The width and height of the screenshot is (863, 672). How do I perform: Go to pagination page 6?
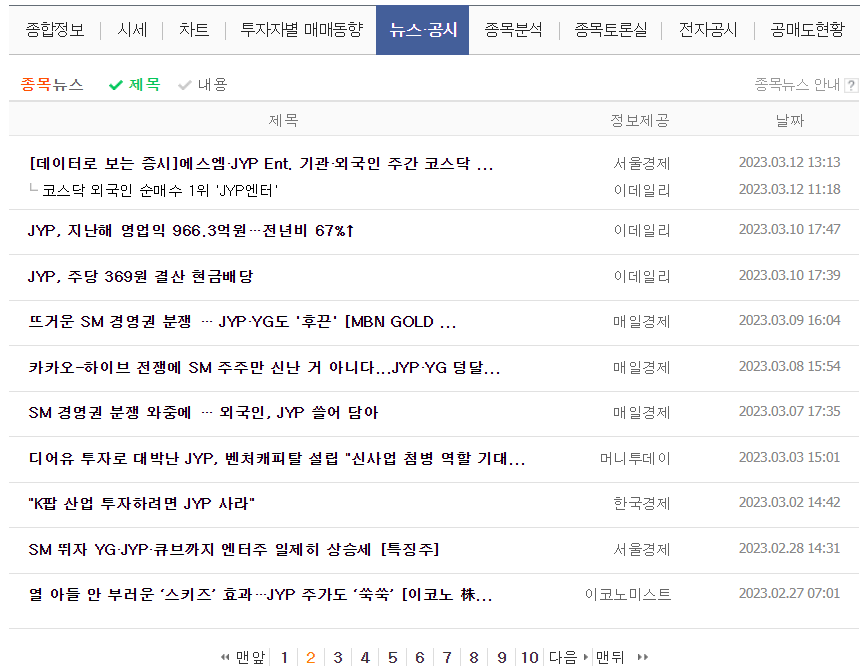[x=420, y=657]
